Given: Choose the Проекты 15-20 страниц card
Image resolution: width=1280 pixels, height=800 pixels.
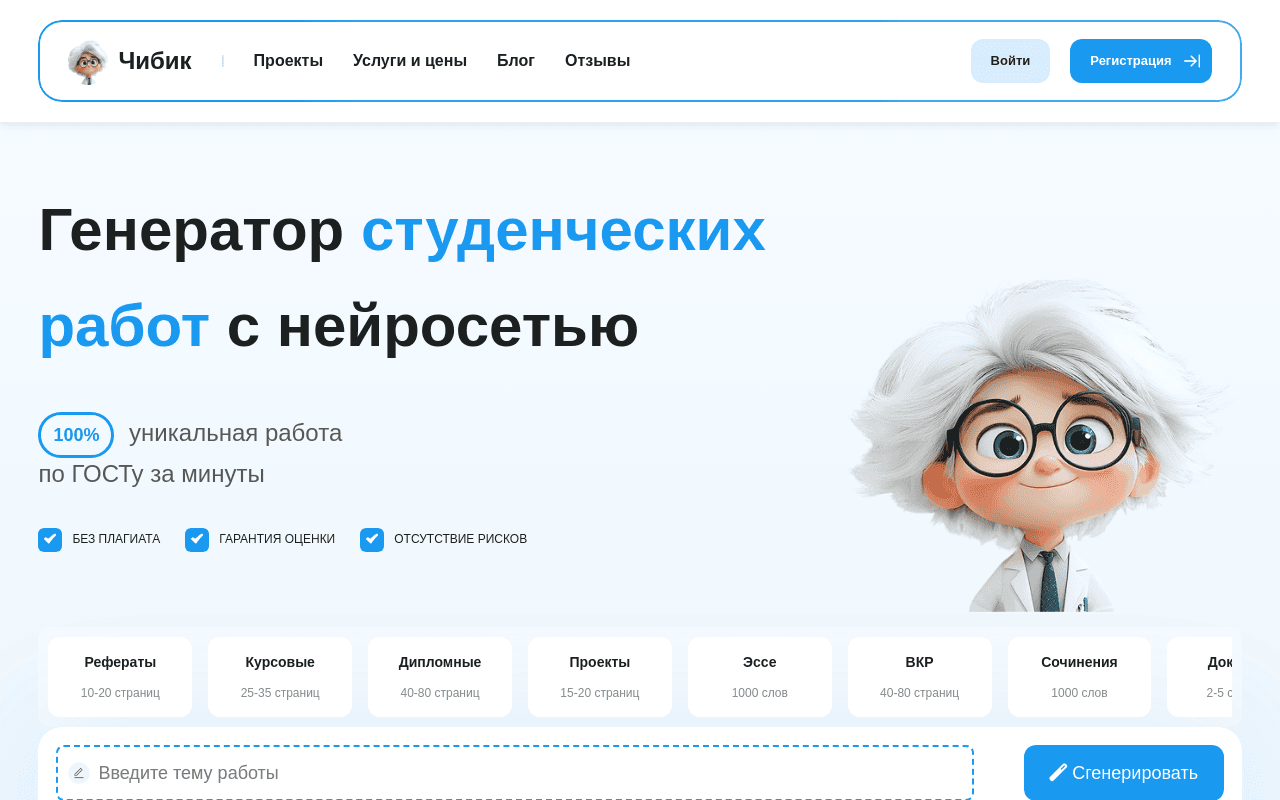Looking at the screenshot, I should pos(600,677).
